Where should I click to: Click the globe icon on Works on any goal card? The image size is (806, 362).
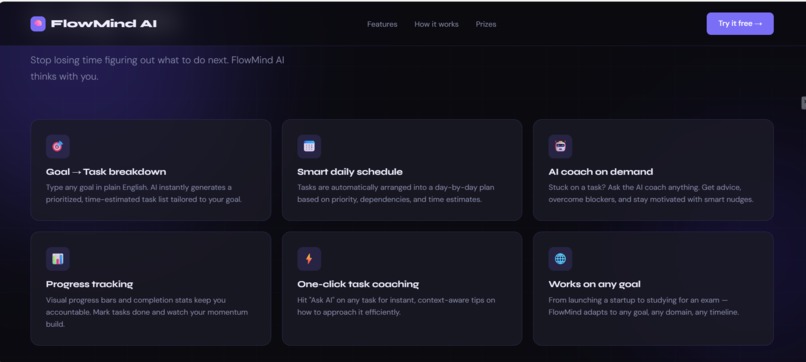560,259
